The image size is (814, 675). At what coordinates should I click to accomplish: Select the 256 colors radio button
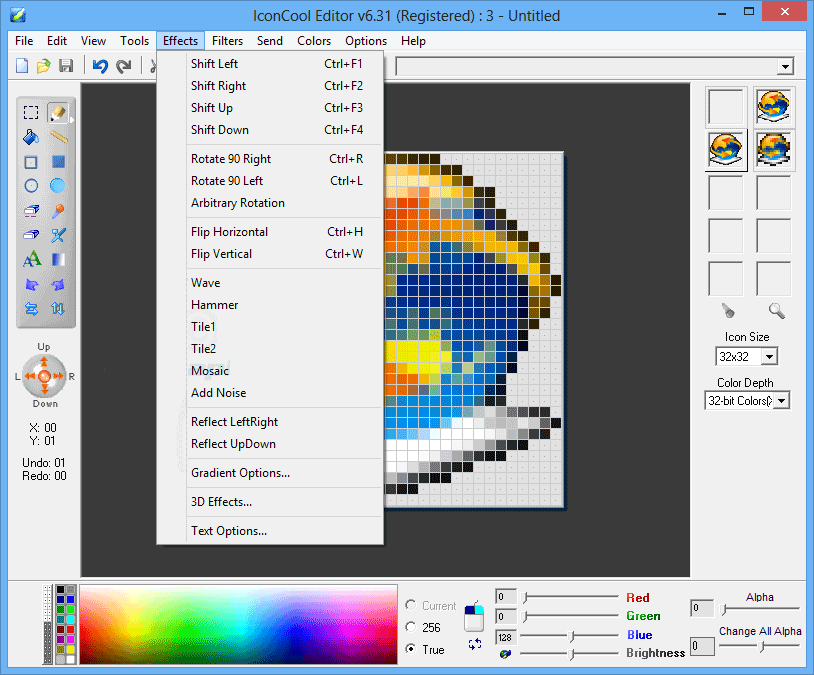(x=411, y=627)
